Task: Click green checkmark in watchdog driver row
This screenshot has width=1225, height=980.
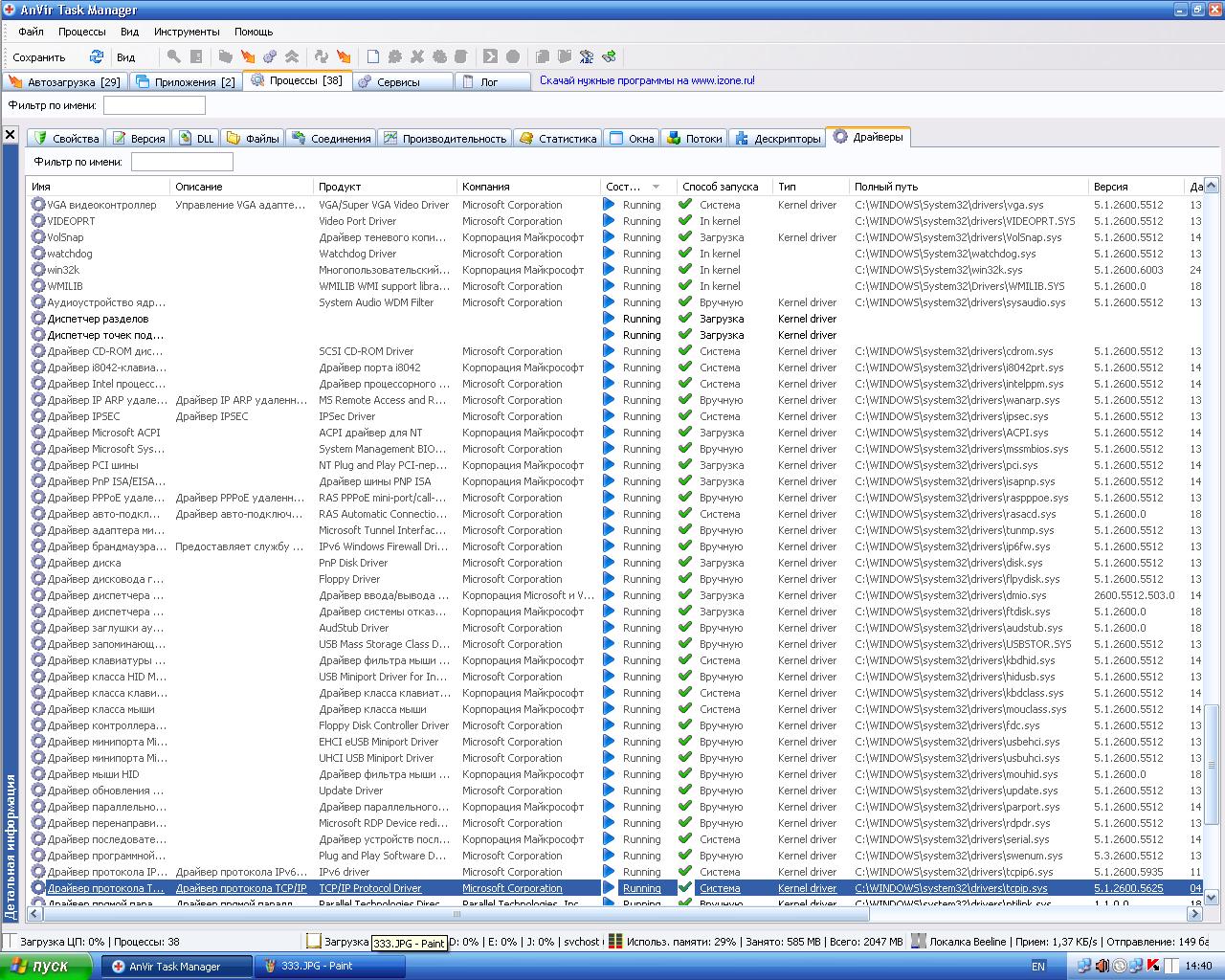Action: pyautogui.click(x=685, y=253)
